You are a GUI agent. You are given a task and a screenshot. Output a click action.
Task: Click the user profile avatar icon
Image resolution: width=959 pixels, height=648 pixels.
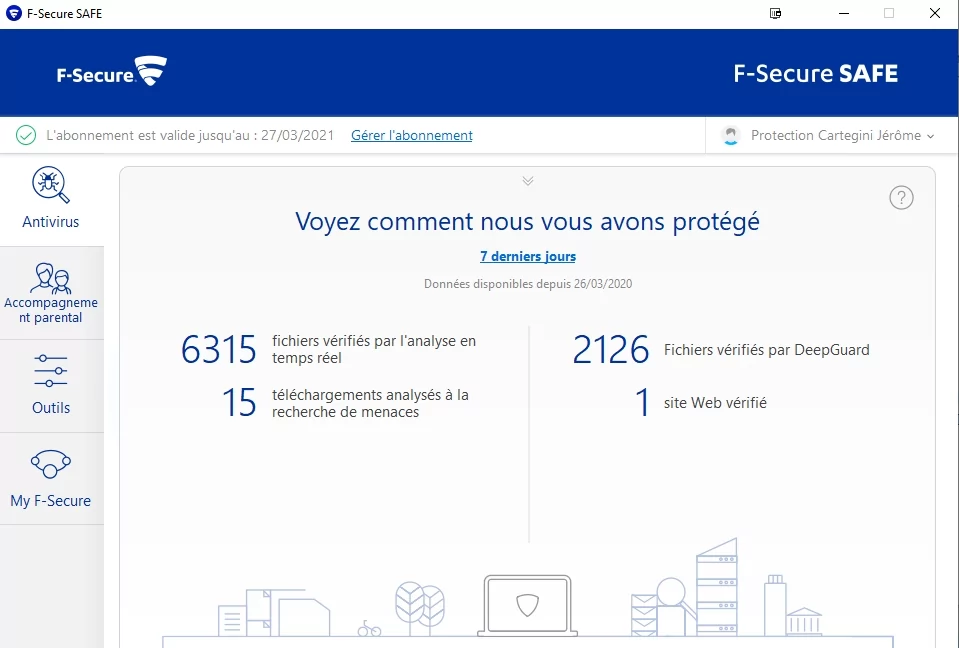[730, 135]
